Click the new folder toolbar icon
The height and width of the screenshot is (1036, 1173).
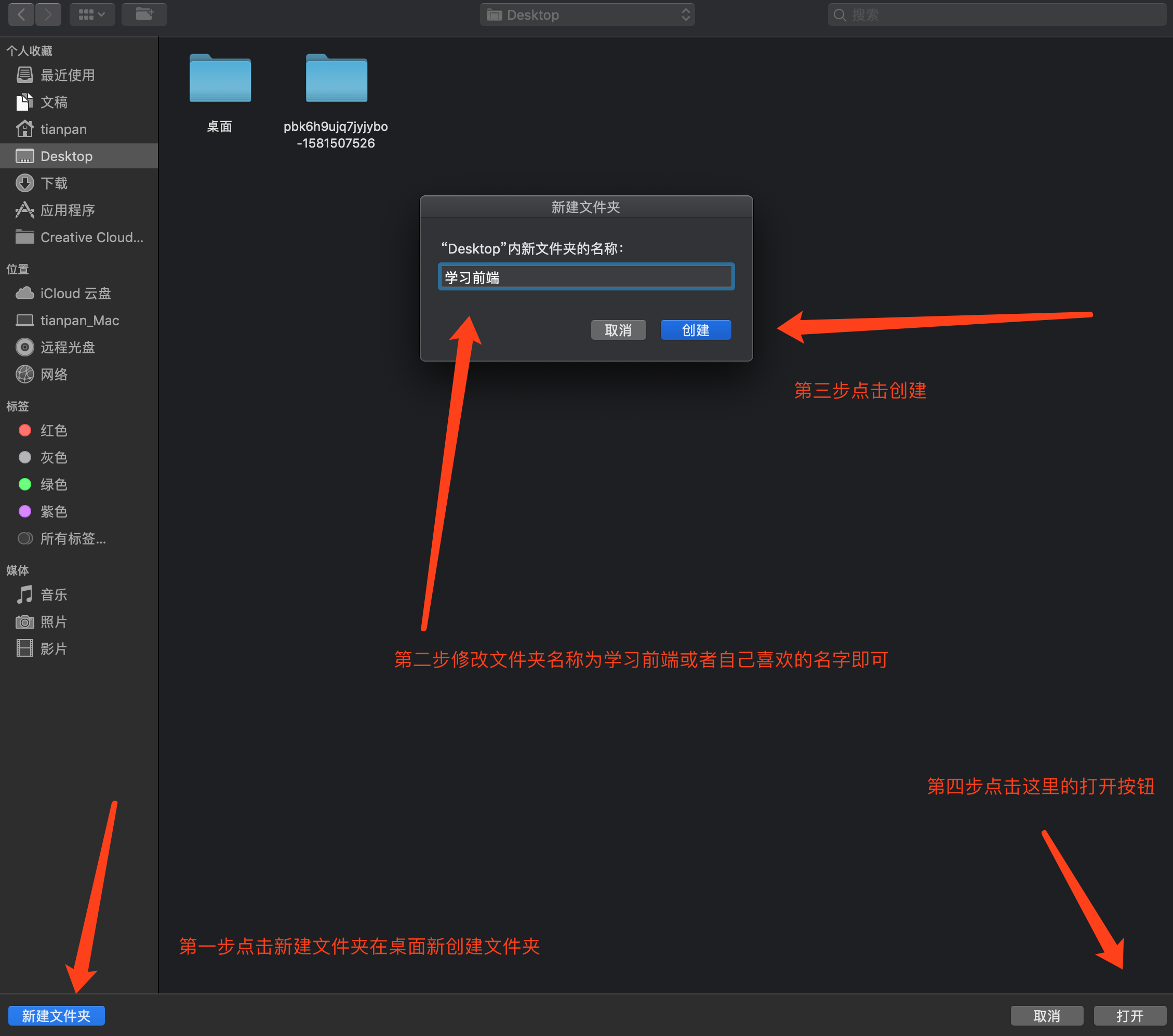144,15
